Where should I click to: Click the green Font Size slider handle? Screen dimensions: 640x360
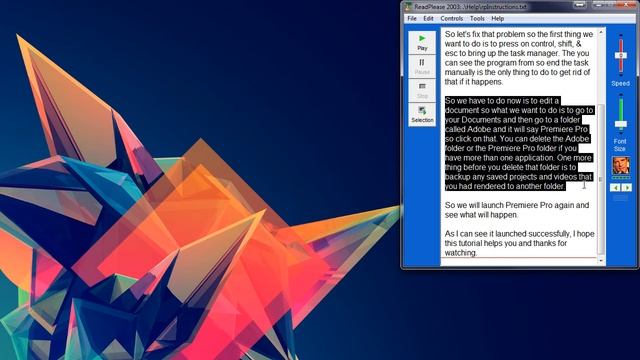pyautogui.click(x=621, y=124)
